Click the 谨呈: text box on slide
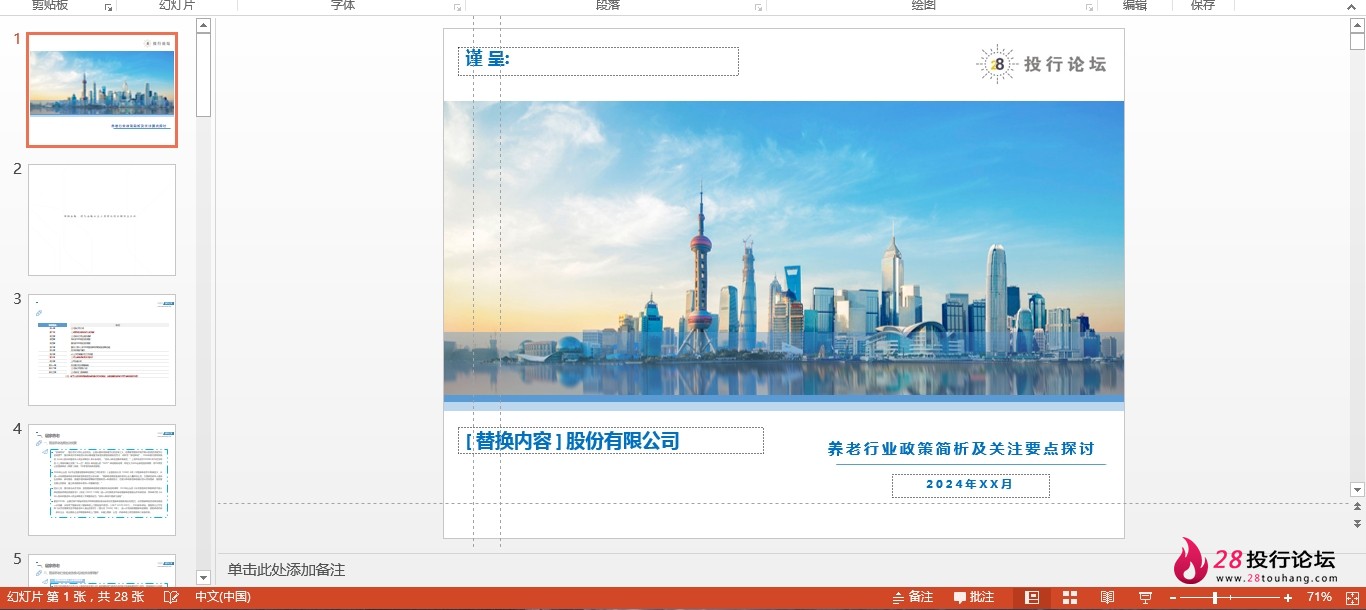Screen dimensions: 1366x610 pos(598,61)
